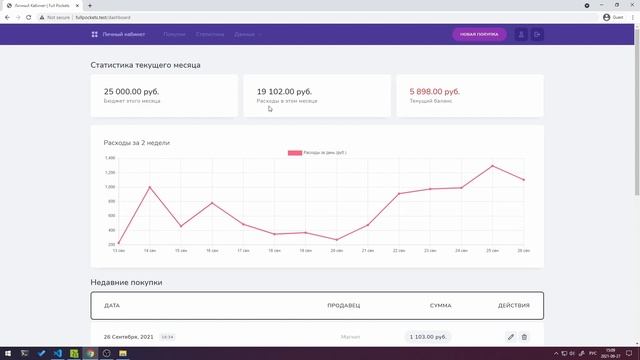640x360 pixels.
Task: Open the green app icon in taskbar
Action: [74, 353]
